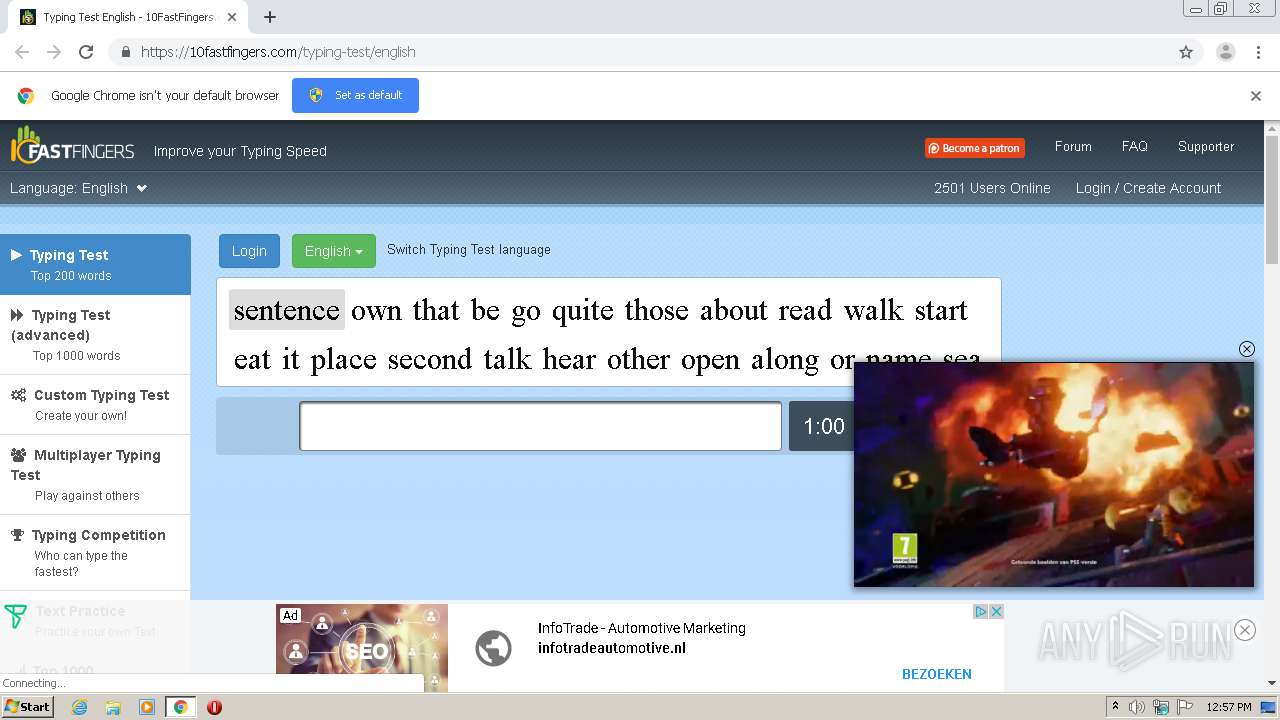1280x720 pixels.
Task: Open the Language: English dropdown
Action: point(78,188)
